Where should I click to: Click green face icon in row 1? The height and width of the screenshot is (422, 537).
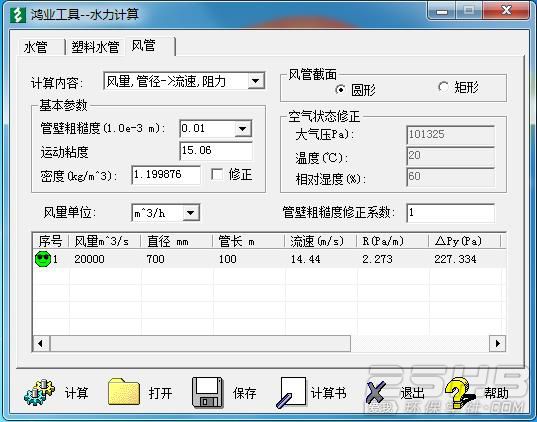point(43,259)
